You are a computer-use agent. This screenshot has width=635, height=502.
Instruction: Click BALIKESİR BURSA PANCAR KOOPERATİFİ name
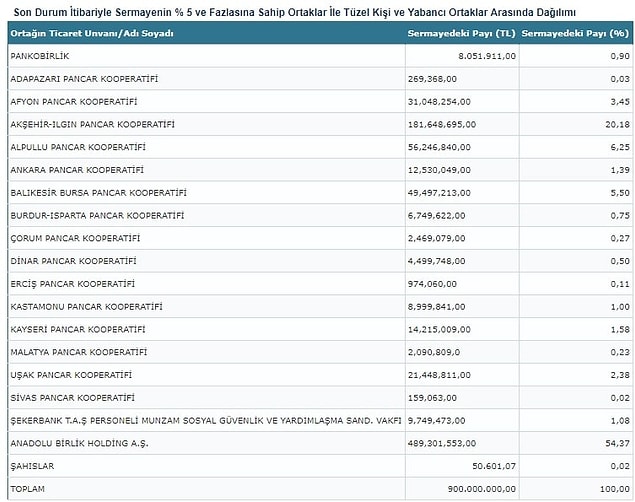(98, 192)
